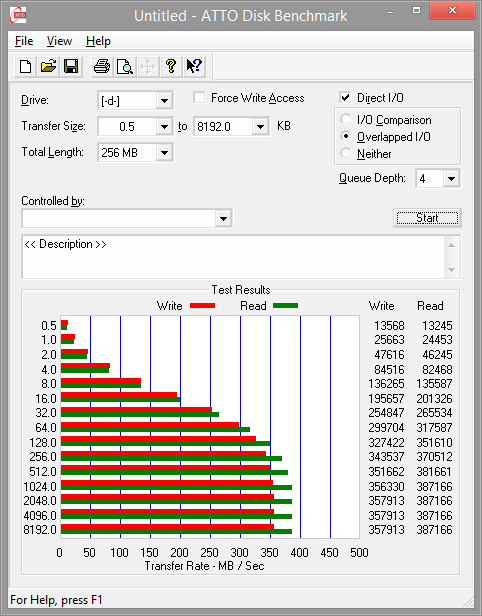Uncheck the Direct I/O checkbox
Screen dimensions: 482x616
click(x=345, y=97)
